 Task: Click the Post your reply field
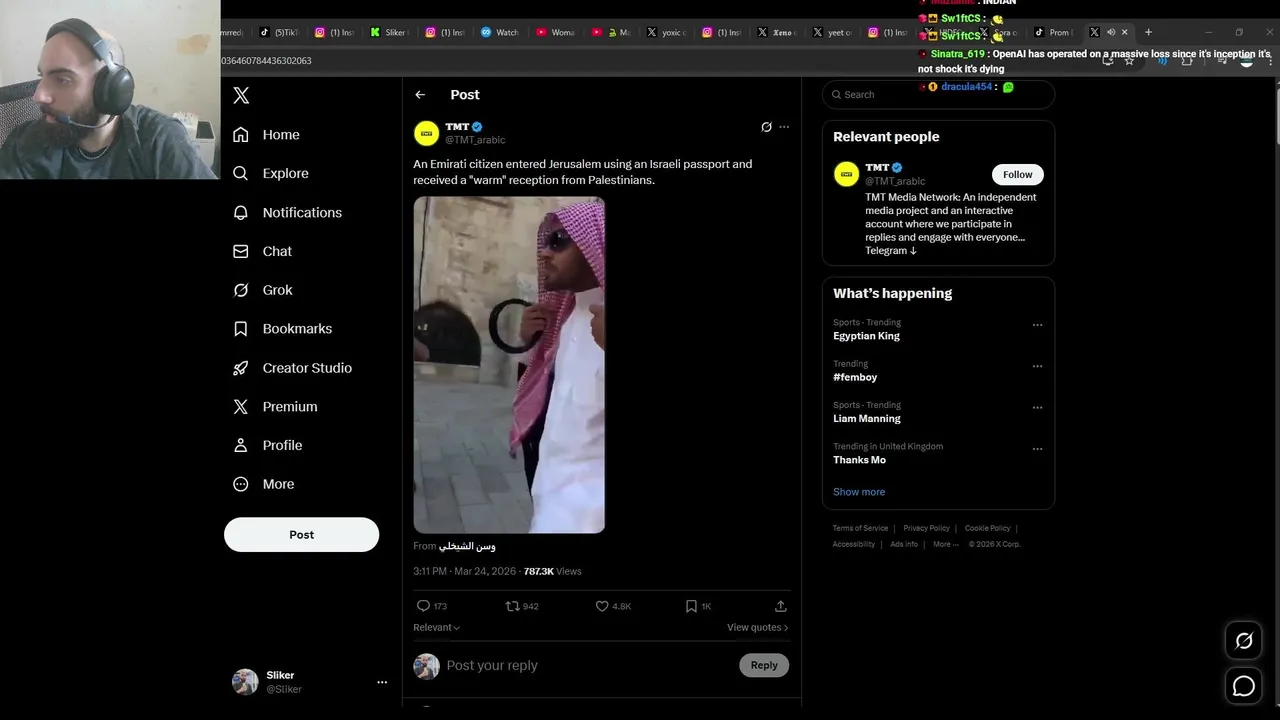[x=590, y=665]
